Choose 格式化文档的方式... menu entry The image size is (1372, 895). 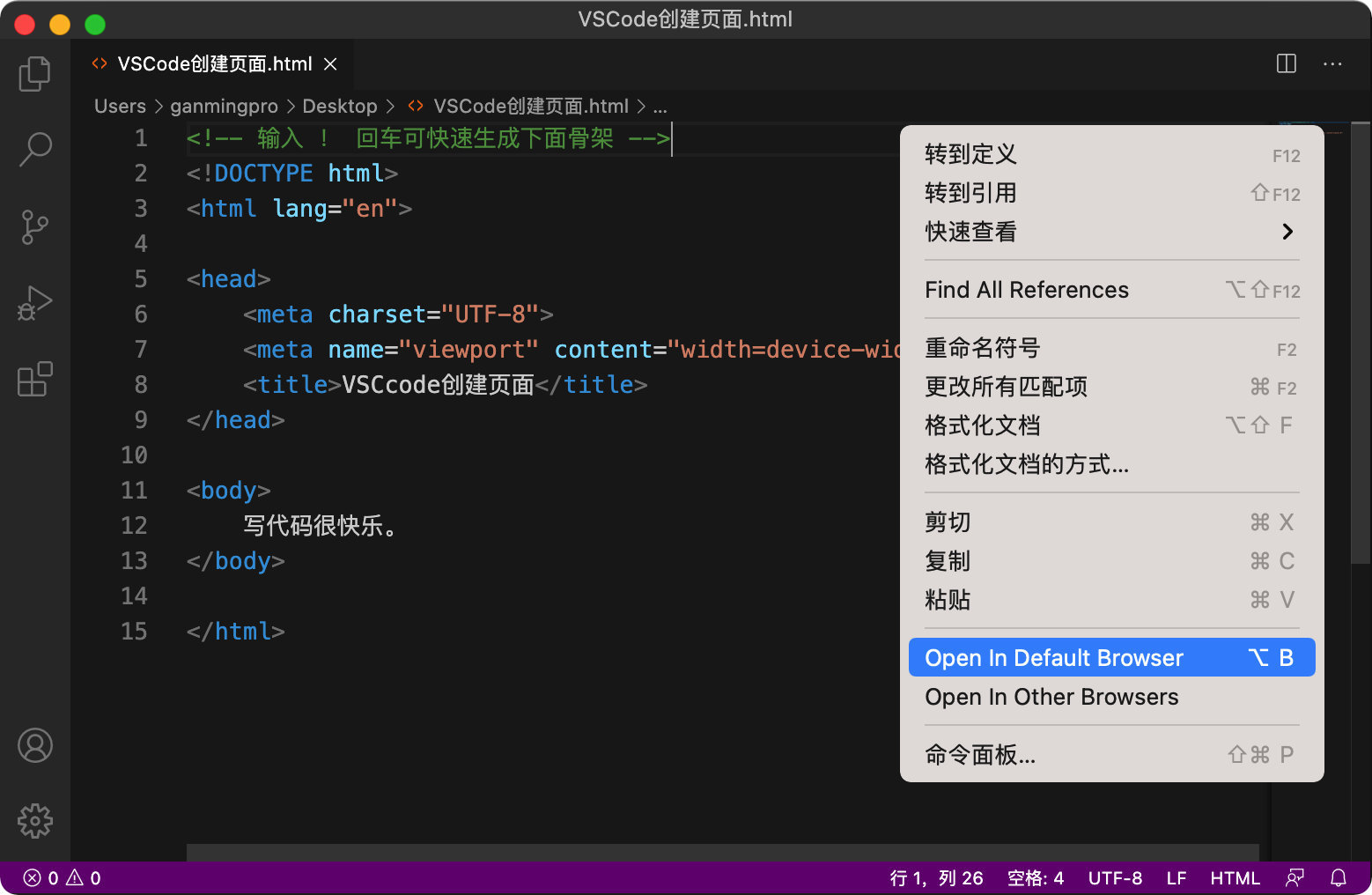tap(1112, 464)
